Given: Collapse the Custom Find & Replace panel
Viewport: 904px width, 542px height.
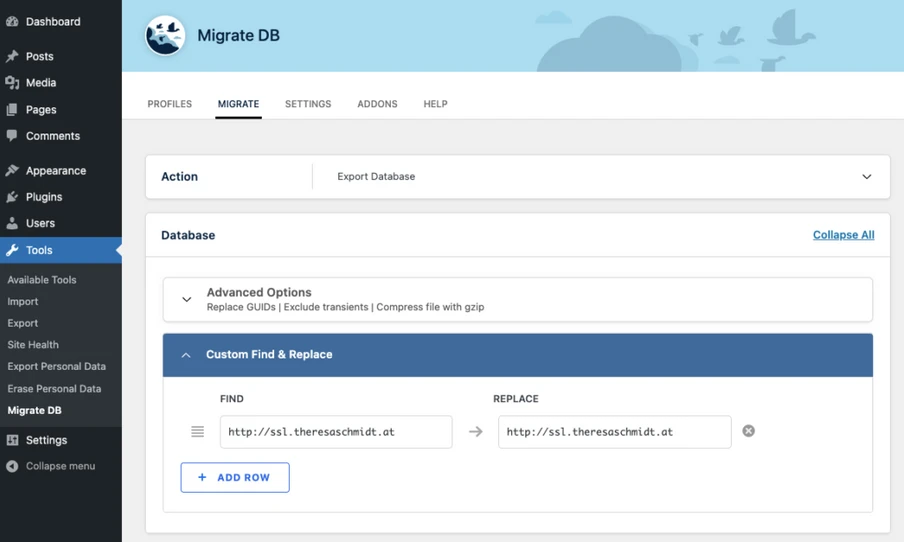Looking at the screenshot, I should point(186,355).
